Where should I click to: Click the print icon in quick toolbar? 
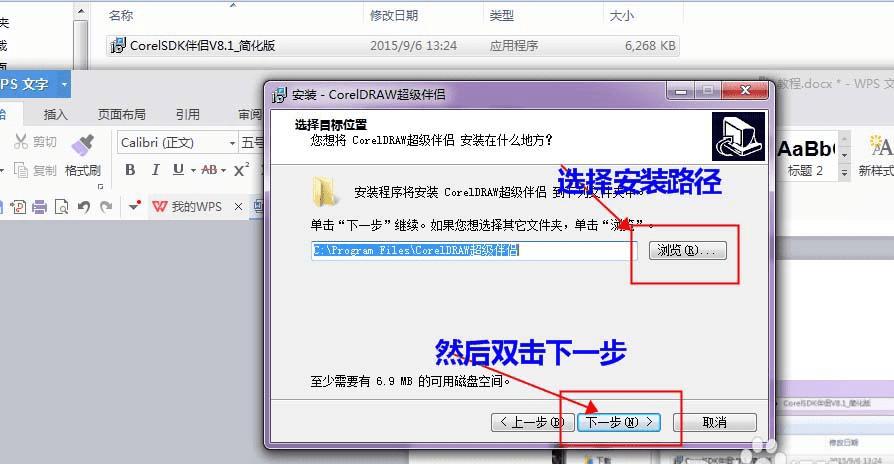point(39,207)
